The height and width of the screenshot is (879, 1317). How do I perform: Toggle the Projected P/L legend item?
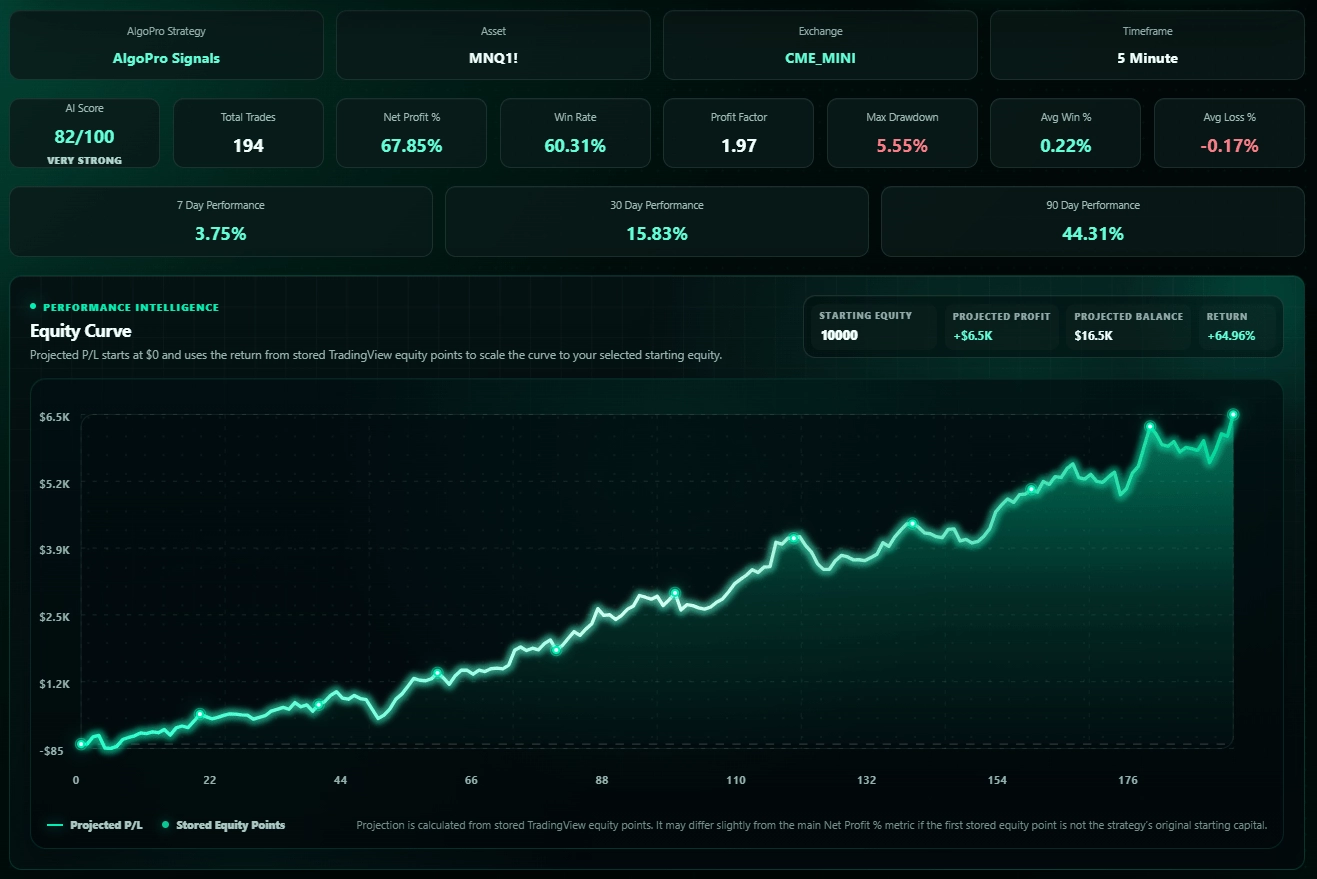[x=95, y=825]
